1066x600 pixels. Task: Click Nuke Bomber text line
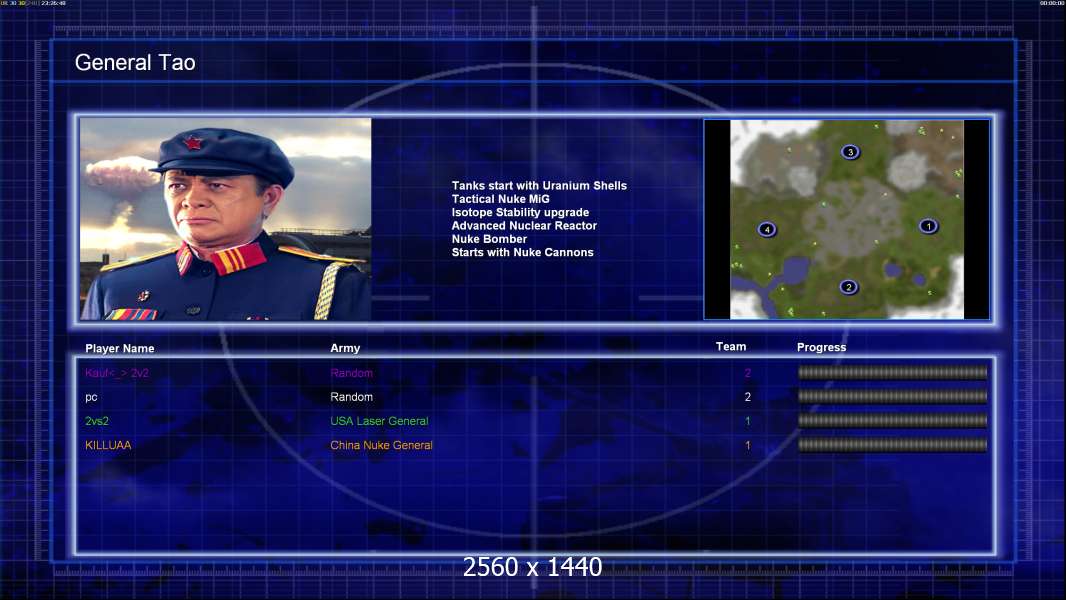coord(489,239)
